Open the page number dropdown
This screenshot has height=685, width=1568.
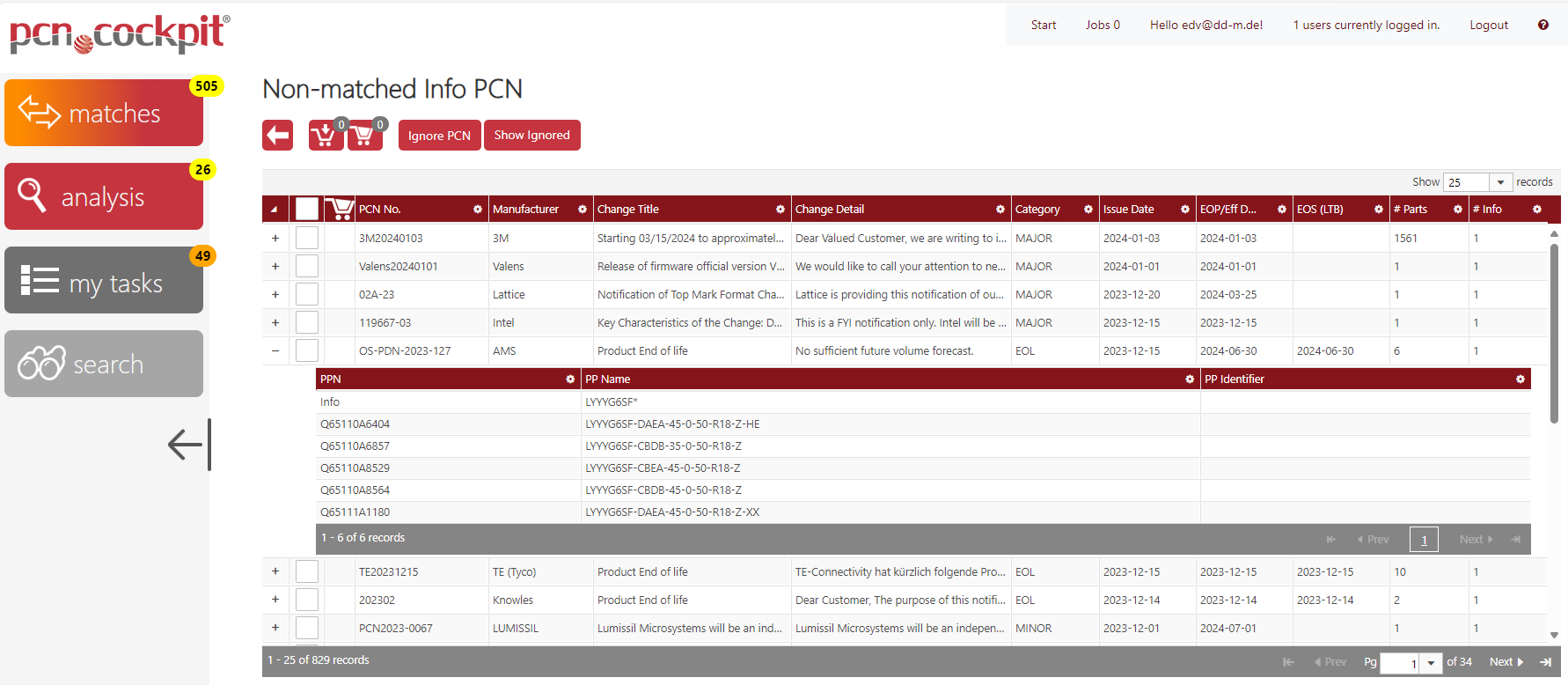(1432, 663)
